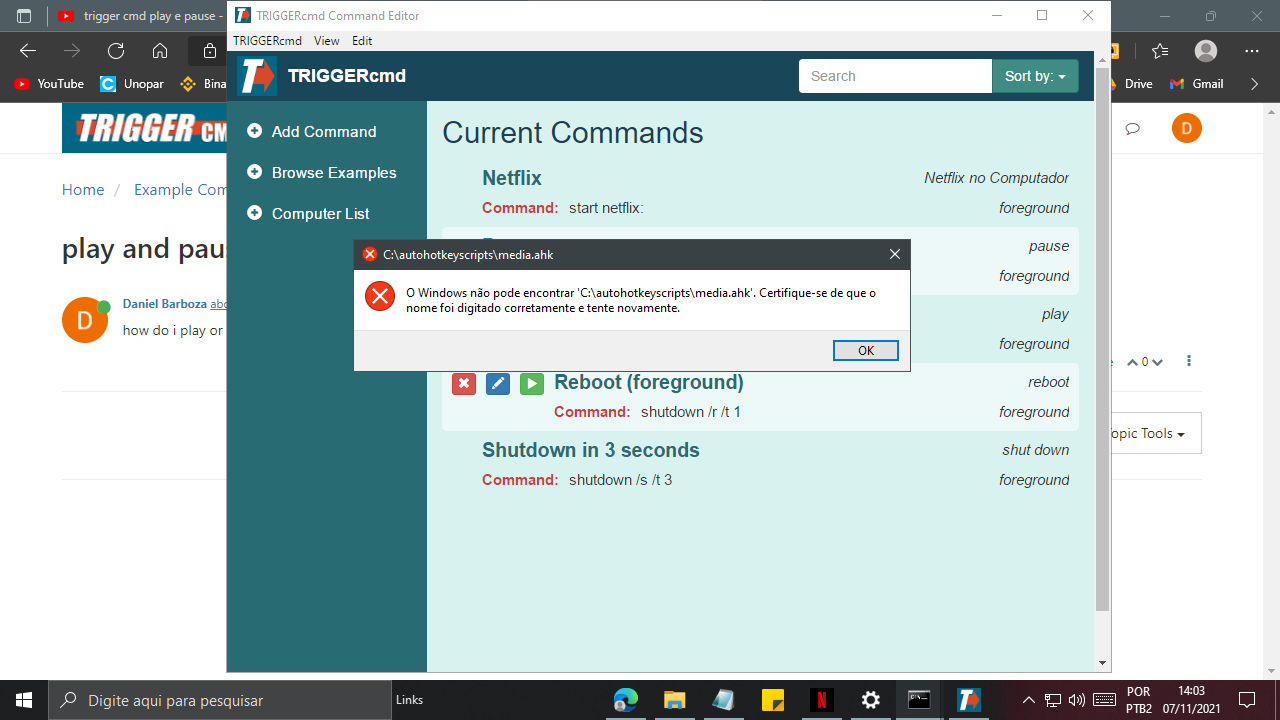Open the browser settings and more menu
Screen dimensions: 1280x720
point(1252,51)
